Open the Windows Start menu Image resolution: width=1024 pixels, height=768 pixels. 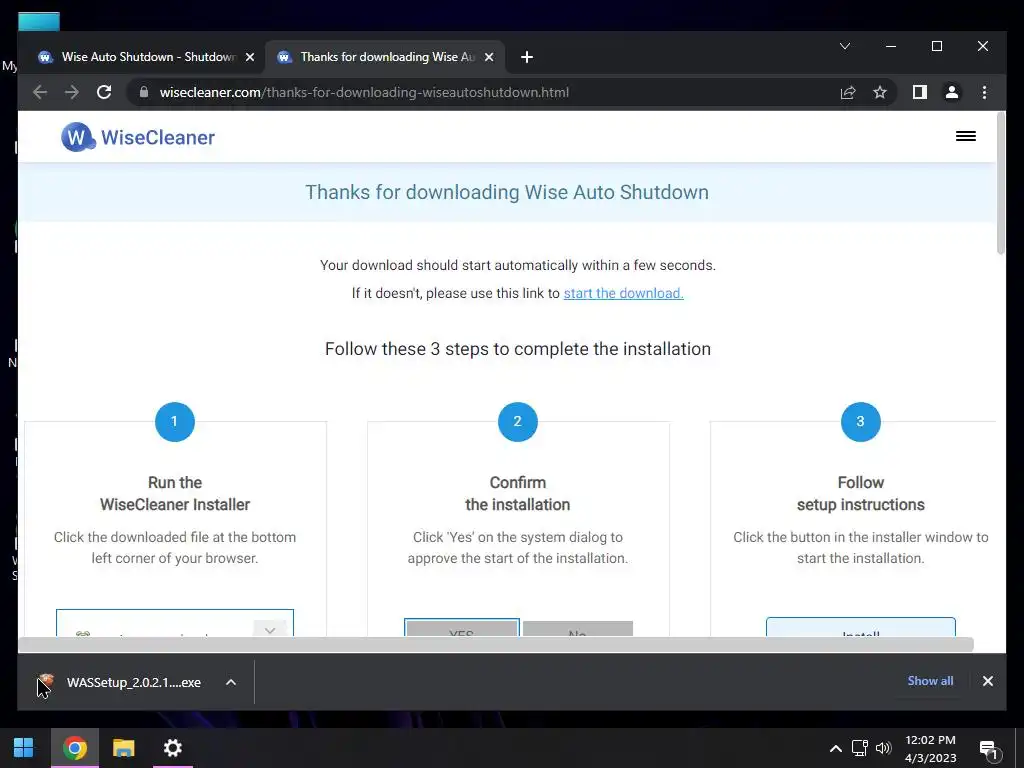[24, 748]
